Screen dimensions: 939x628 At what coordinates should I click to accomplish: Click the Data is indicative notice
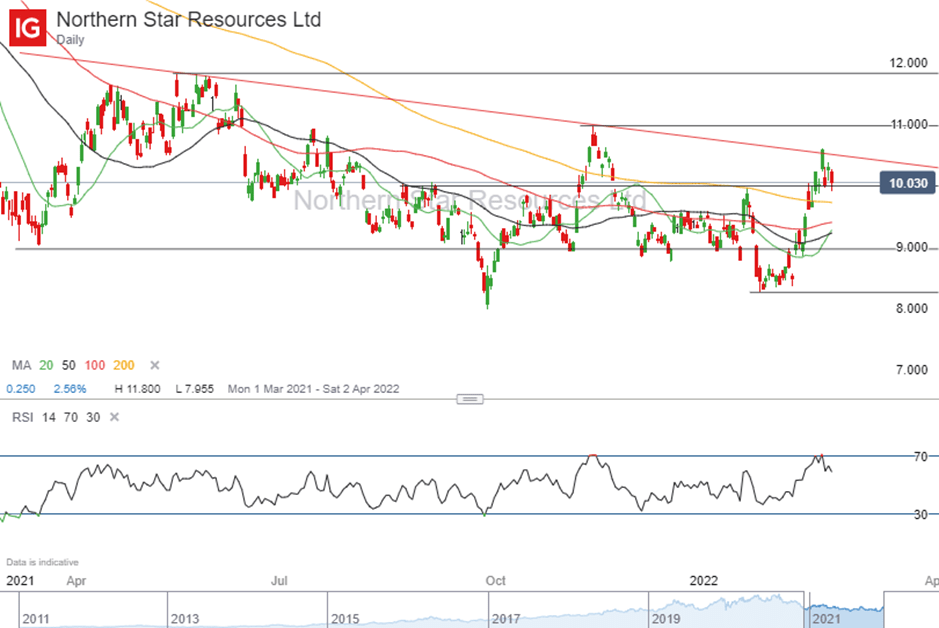tap(43, 562)
